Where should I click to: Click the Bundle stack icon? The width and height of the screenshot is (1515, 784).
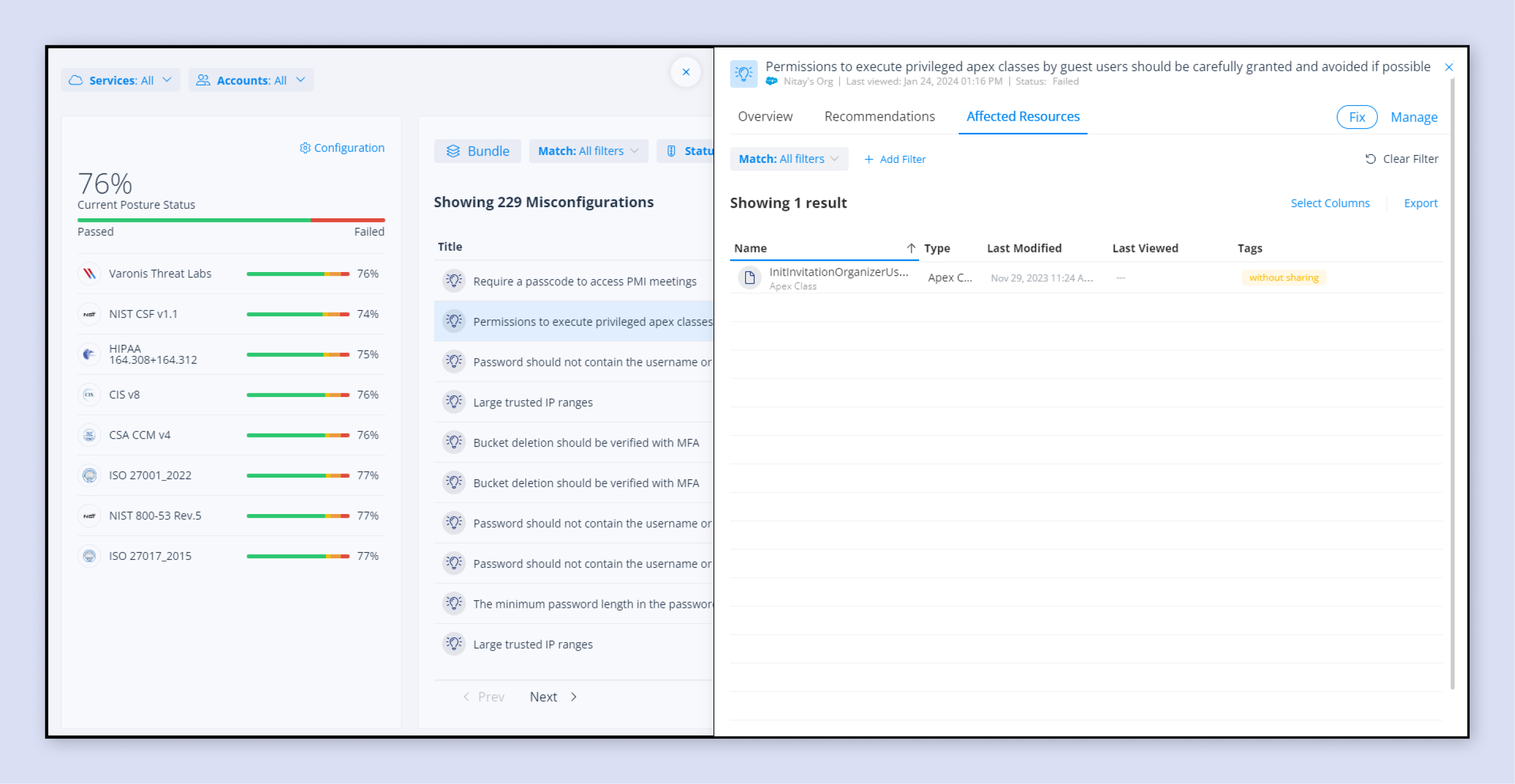[453, 151]
